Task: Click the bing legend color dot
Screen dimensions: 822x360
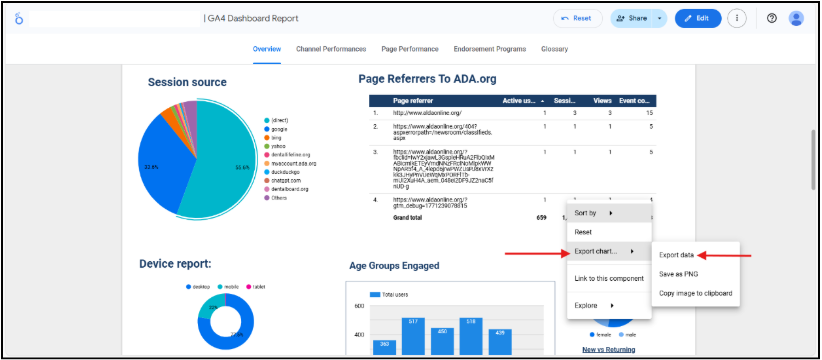Action: click(267, 137)
